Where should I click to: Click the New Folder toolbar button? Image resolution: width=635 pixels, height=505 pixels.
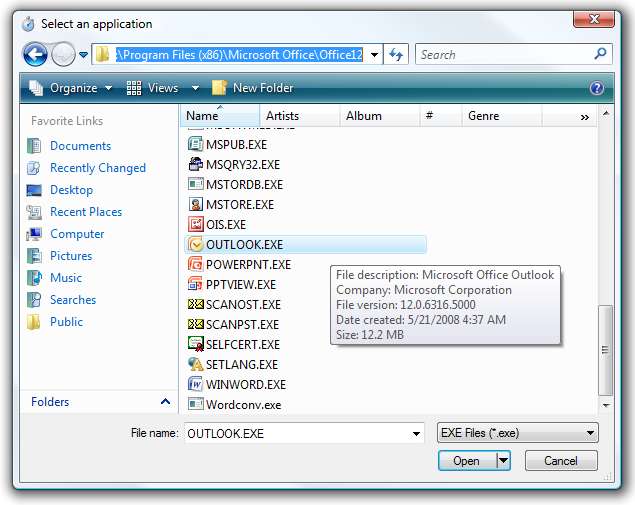click(252, 88)
